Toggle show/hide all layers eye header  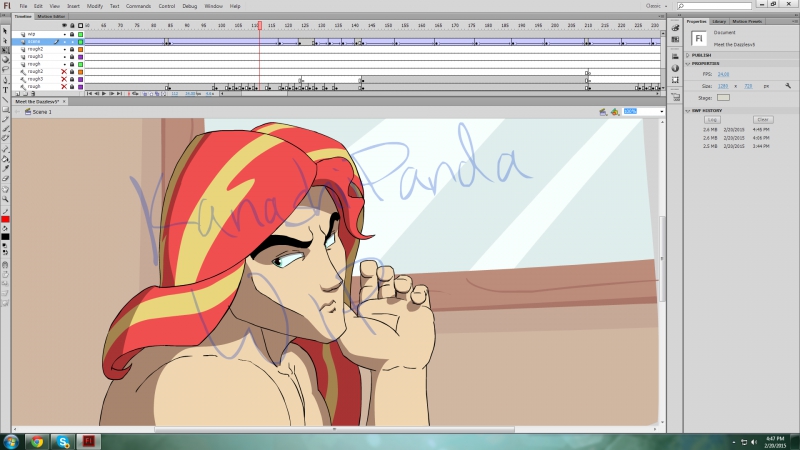coord(64,26)
